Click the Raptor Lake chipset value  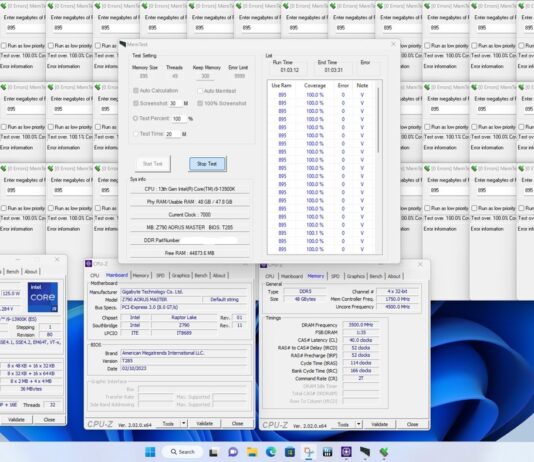[x=184, y=317]
